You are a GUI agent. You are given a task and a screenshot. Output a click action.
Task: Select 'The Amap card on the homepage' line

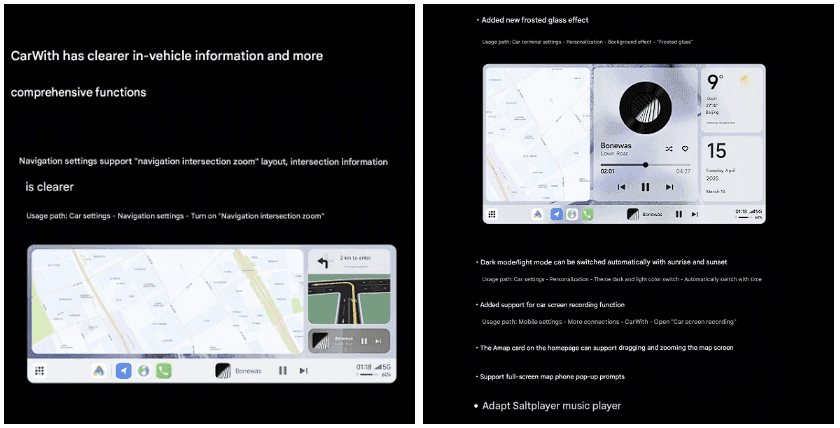click(x=606, y=348)
